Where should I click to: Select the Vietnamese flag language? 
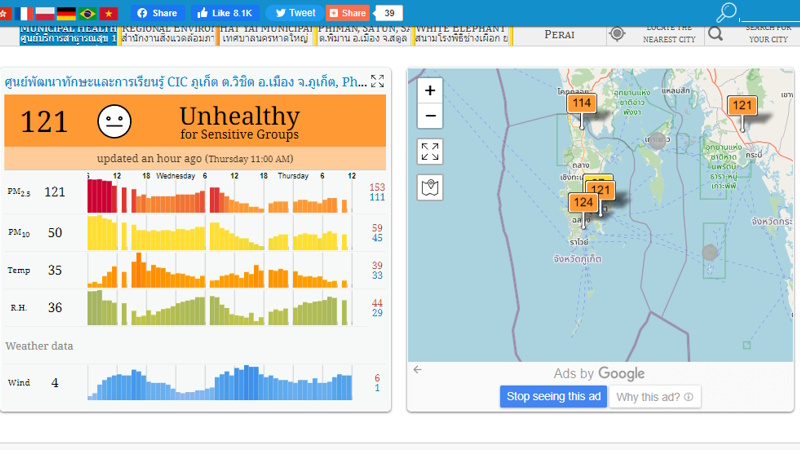(x=108, y=13)
